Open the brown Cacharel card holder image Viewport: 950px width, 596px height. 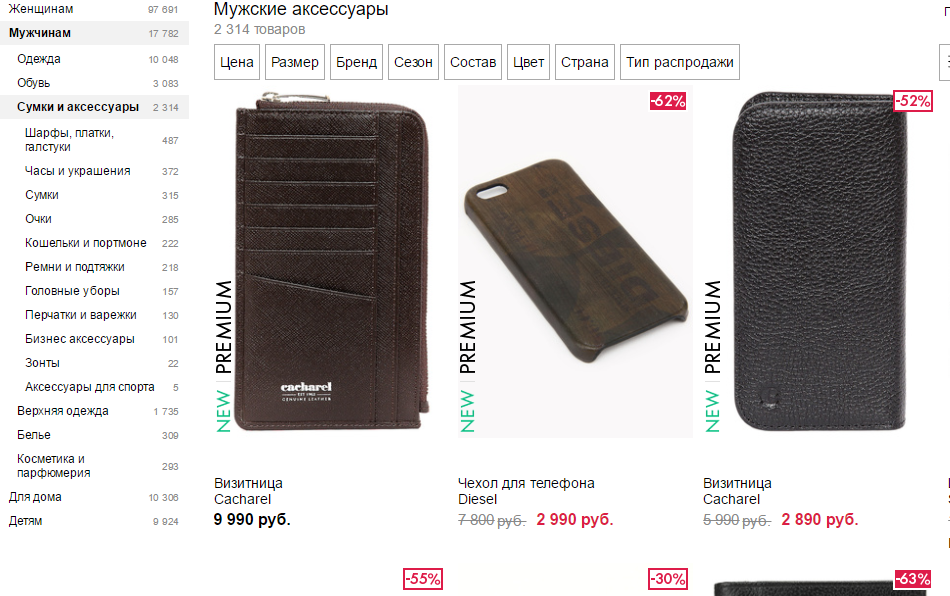tap(331, 262)
